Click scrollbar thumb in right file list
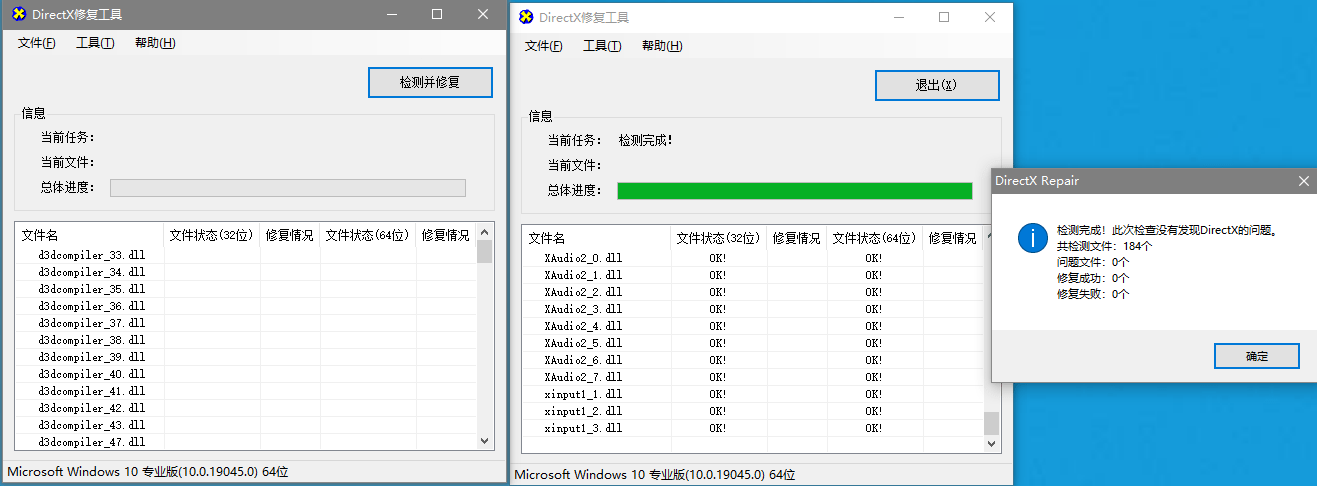 [992, 423]
